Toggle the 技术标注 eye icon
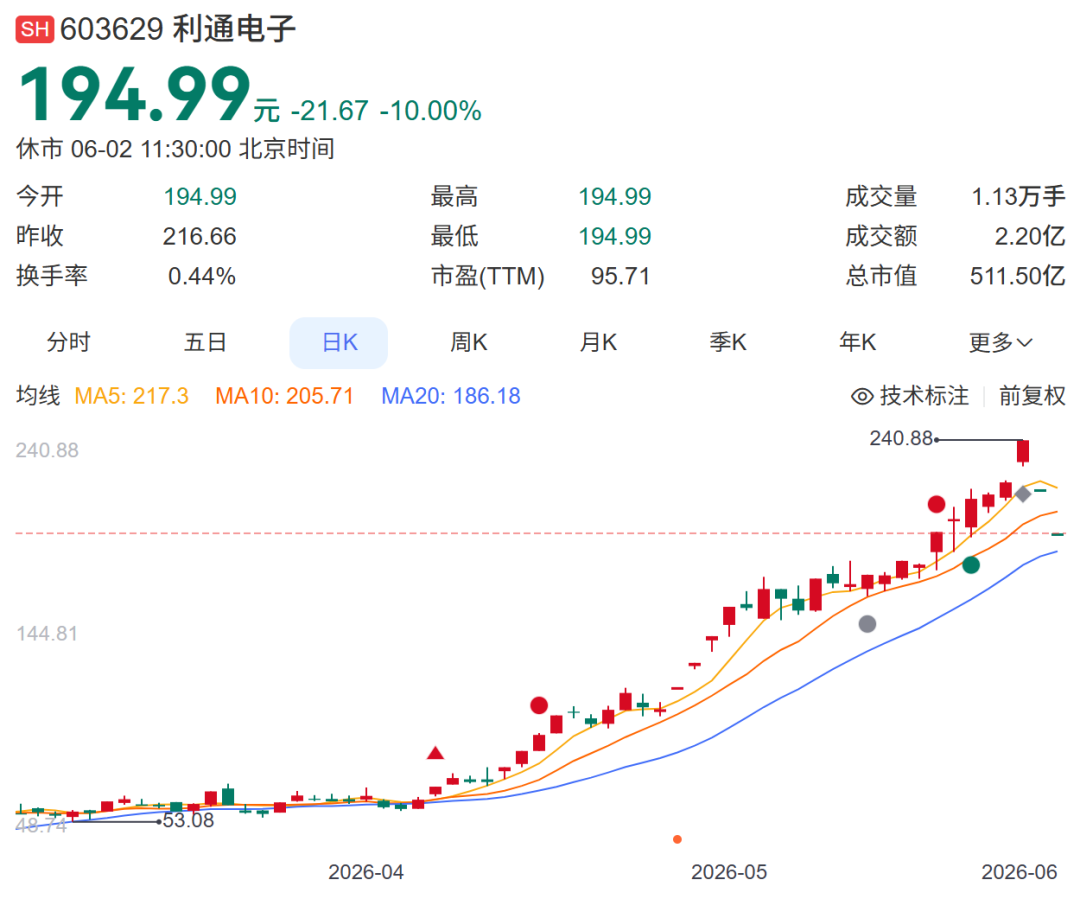The height and width of the screenshot is (899, 1080). point(862,396)
